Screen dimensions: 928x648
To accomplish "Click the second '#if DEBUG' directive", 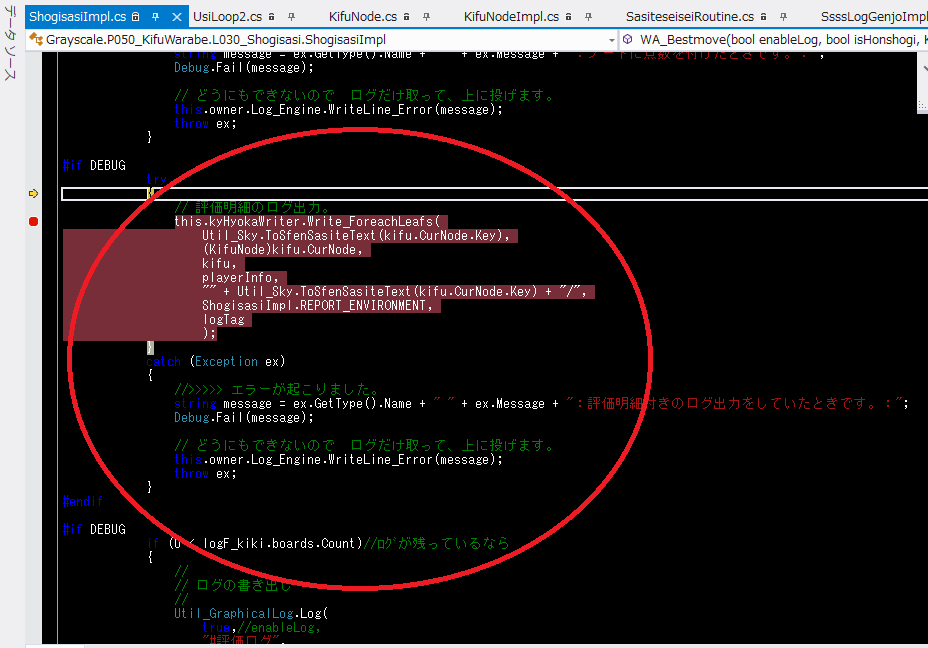I will (x=94, y=529).
